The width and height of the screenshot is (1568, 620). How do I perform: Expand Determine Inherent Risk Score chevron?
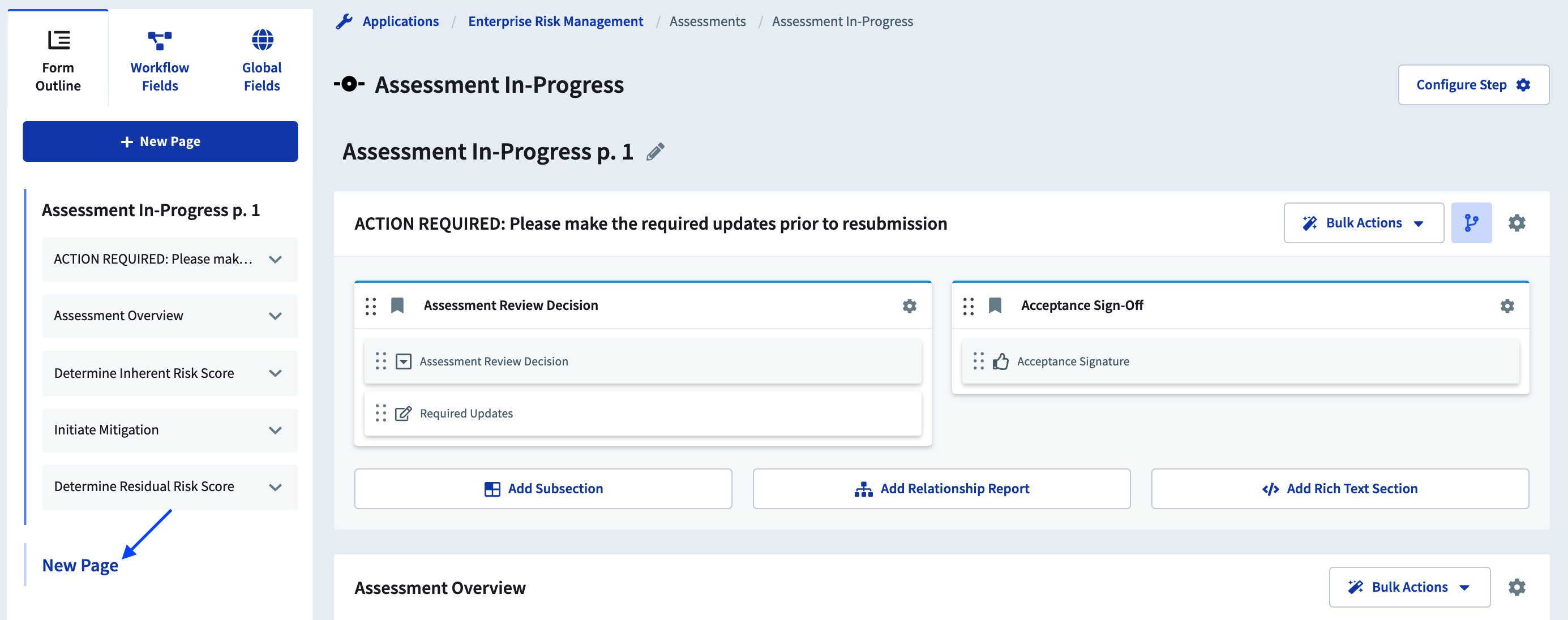[x=275, y=373]
